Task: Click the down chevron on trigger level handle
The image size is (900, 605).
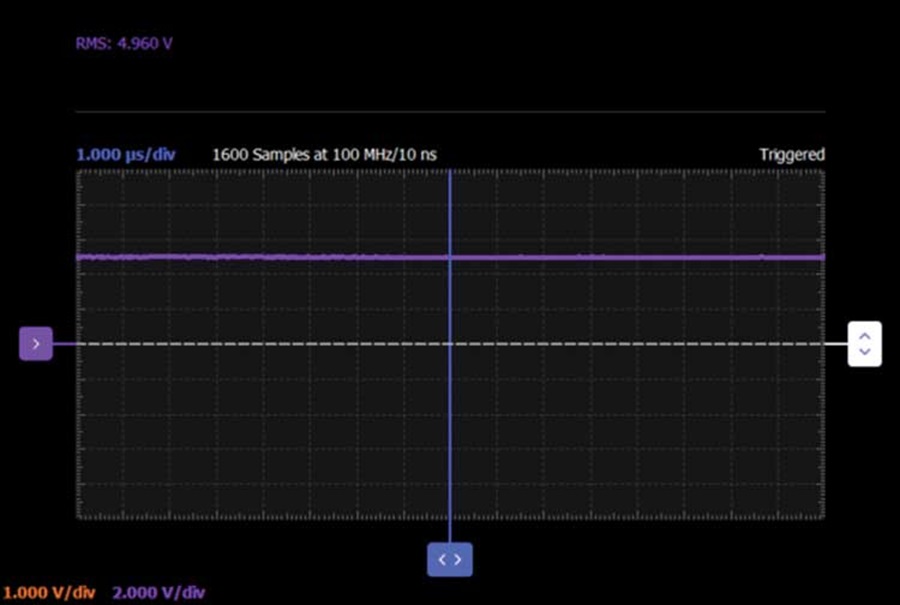Action: [864, 351]
